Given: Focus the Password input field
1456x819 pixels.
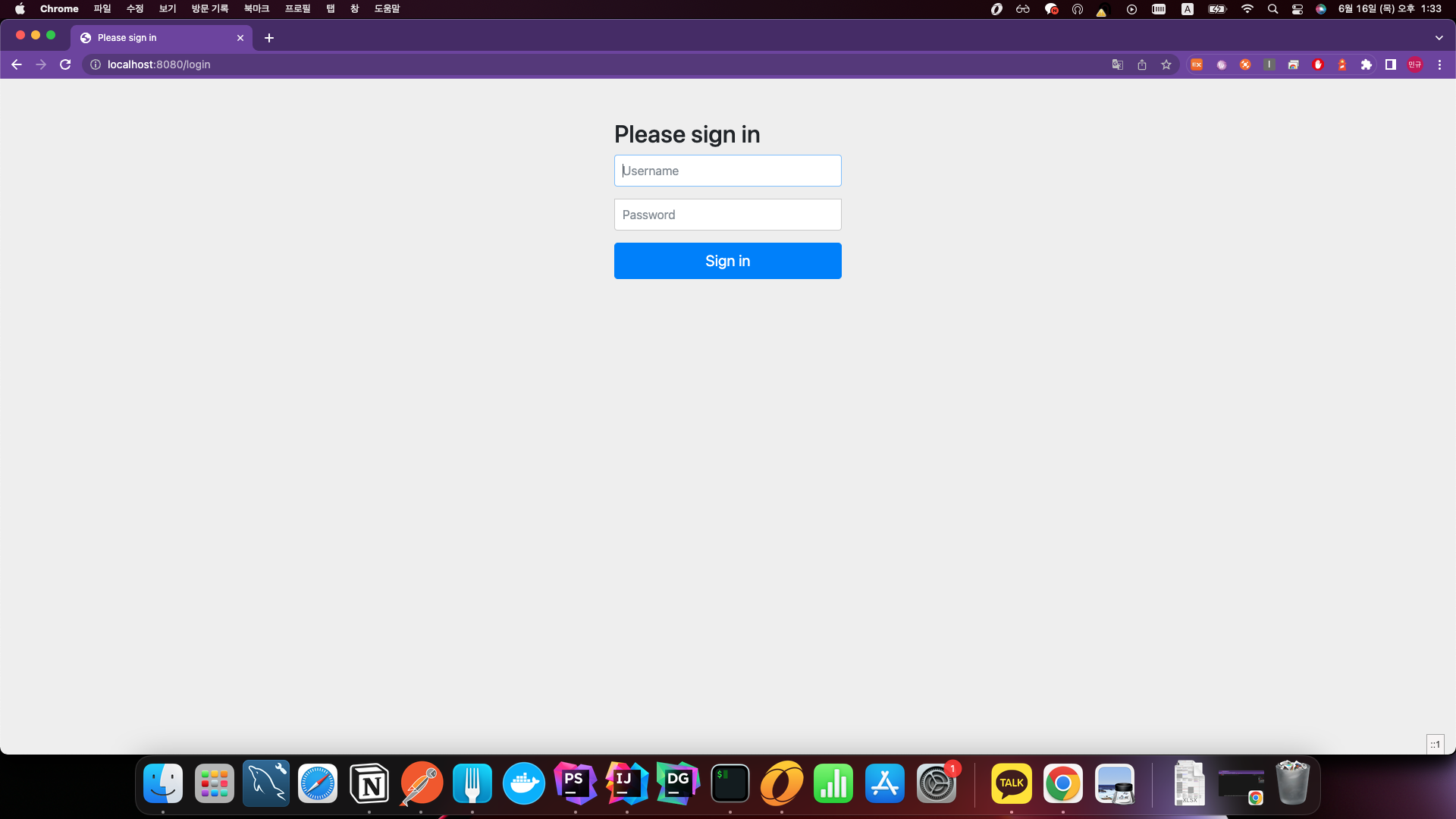Looking at the screenshot, I should coord(727,215).
